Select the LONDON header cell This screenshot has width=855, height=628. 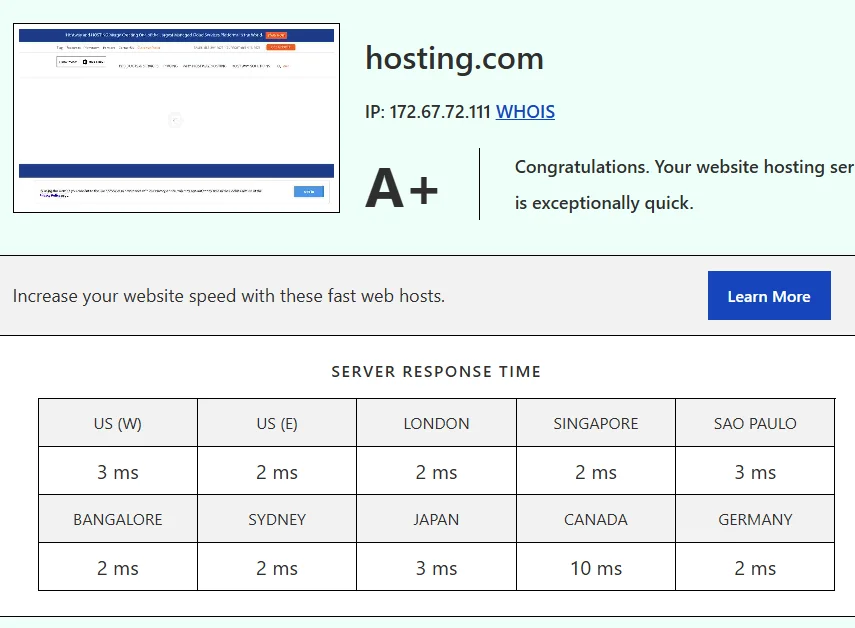[x=436, y=423]
